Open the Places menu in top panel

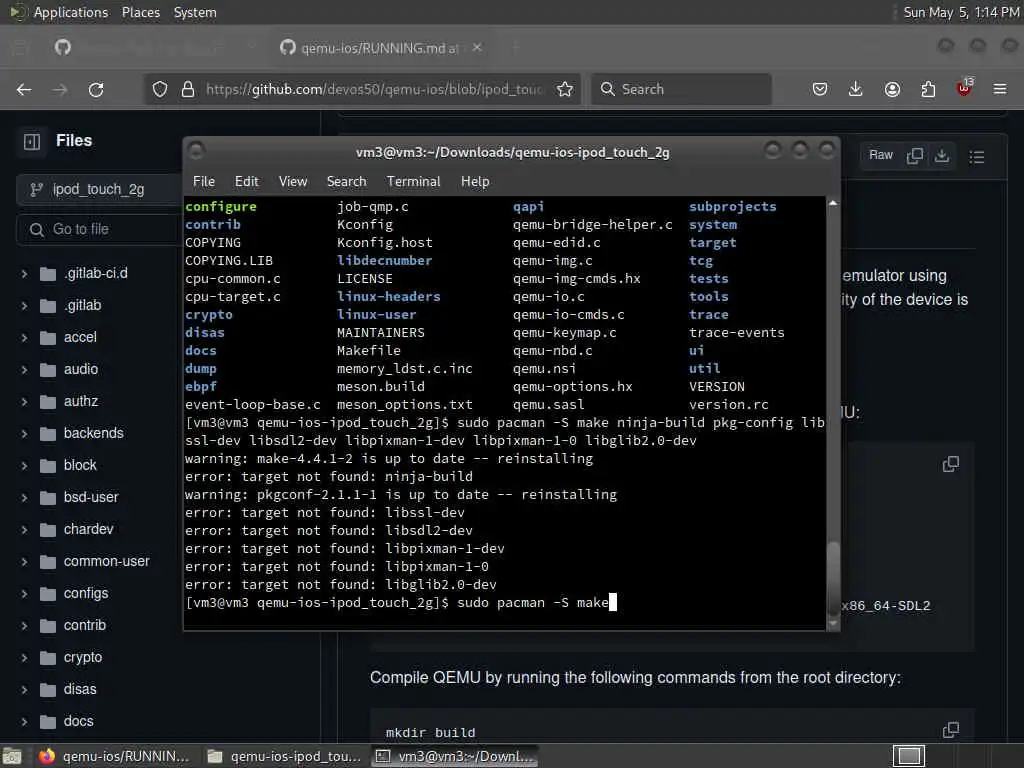click(x=140, y=12)
